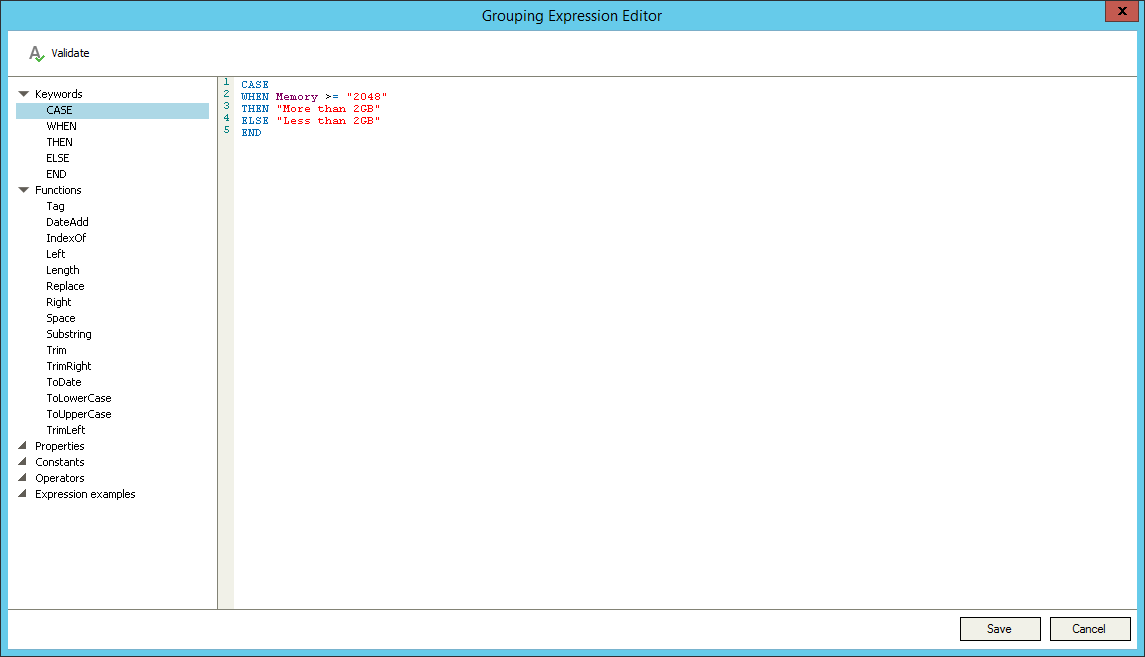1145x657 pixels.
Task: Click line number 3 in the gutter
Action: point(226,106)
